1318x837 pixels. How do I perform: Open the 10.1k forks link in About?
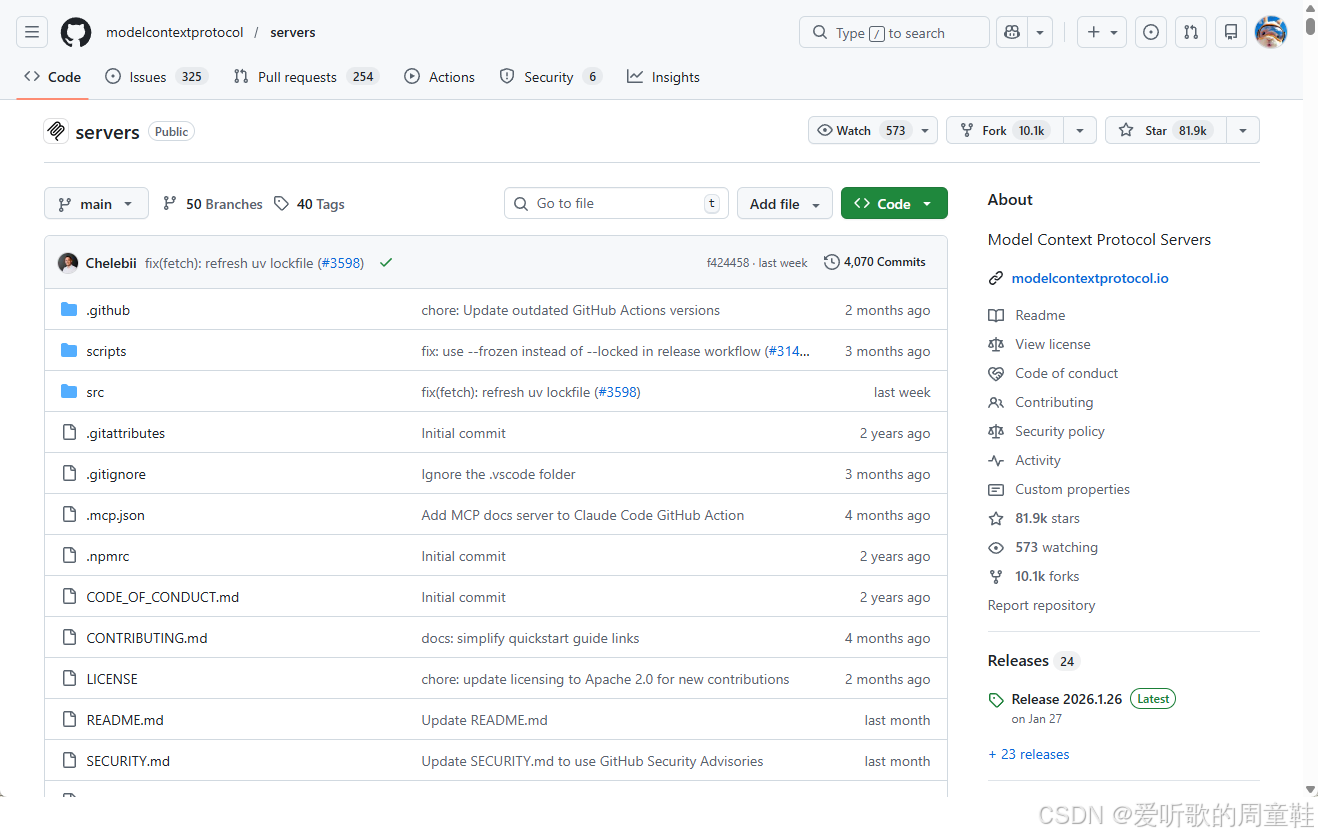point(1047,577)
